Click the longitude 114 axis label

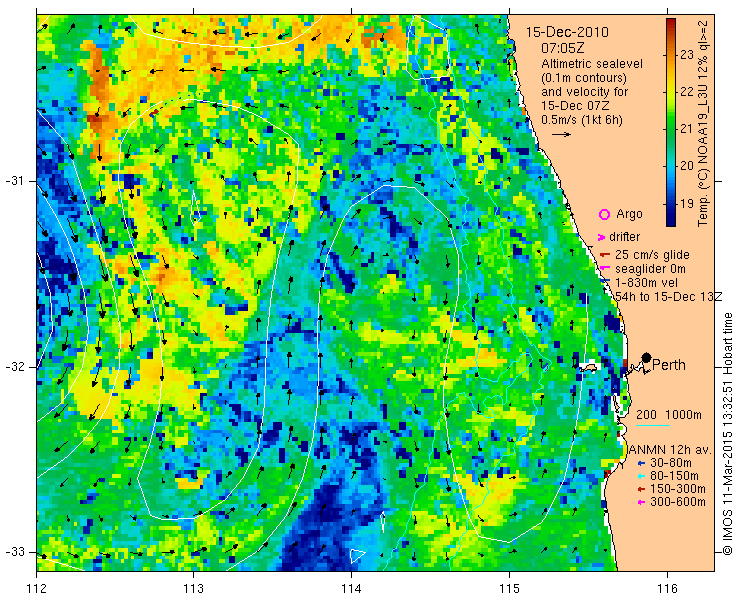coord(351,589)
